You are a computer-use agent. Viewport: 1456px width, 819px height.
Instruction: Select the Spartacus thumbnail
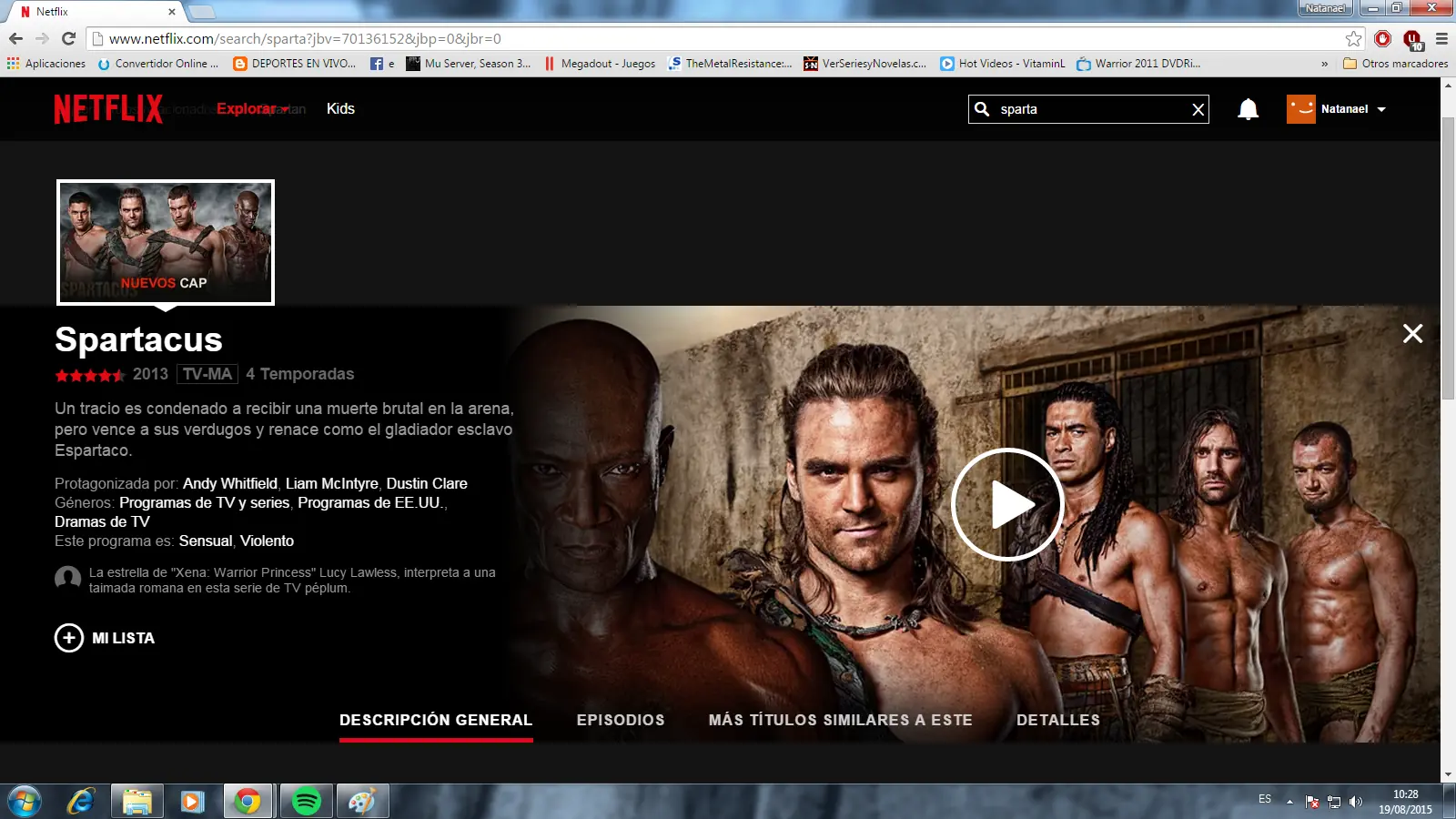[x=166, y=242]
